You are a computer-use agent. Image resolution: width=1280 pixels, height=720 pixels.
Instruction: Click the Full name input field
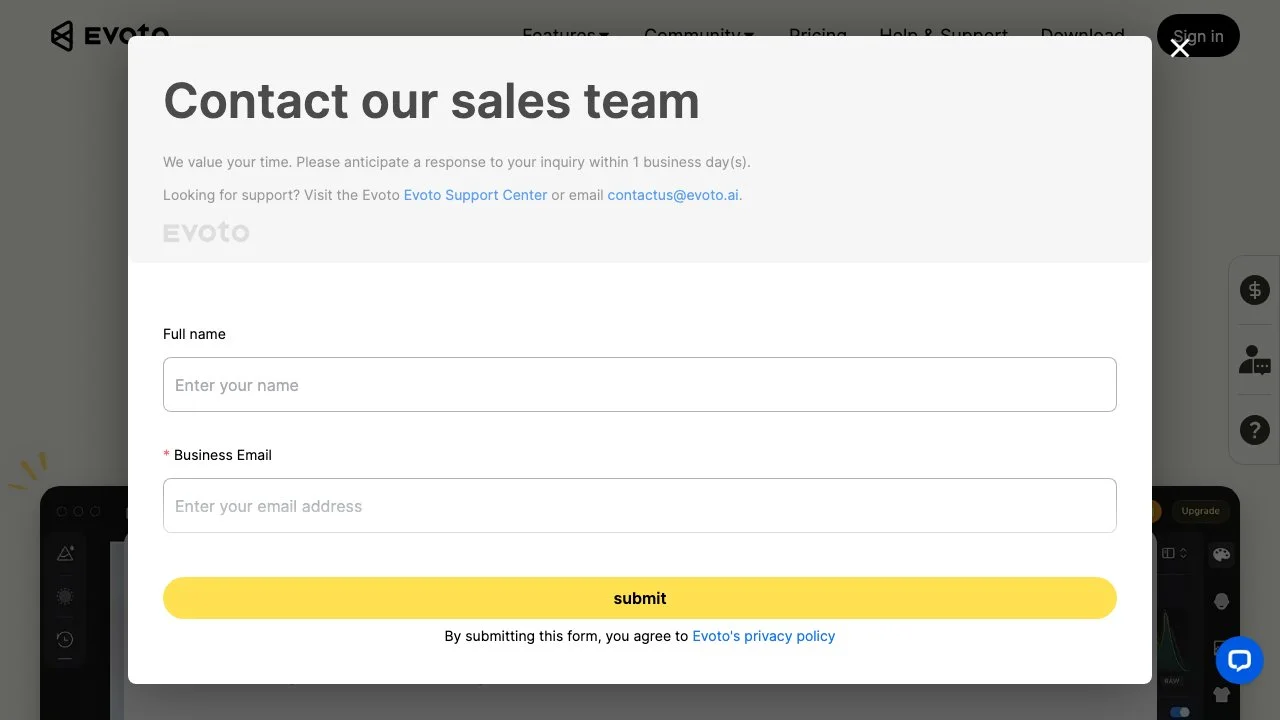(x=640, y=384)
